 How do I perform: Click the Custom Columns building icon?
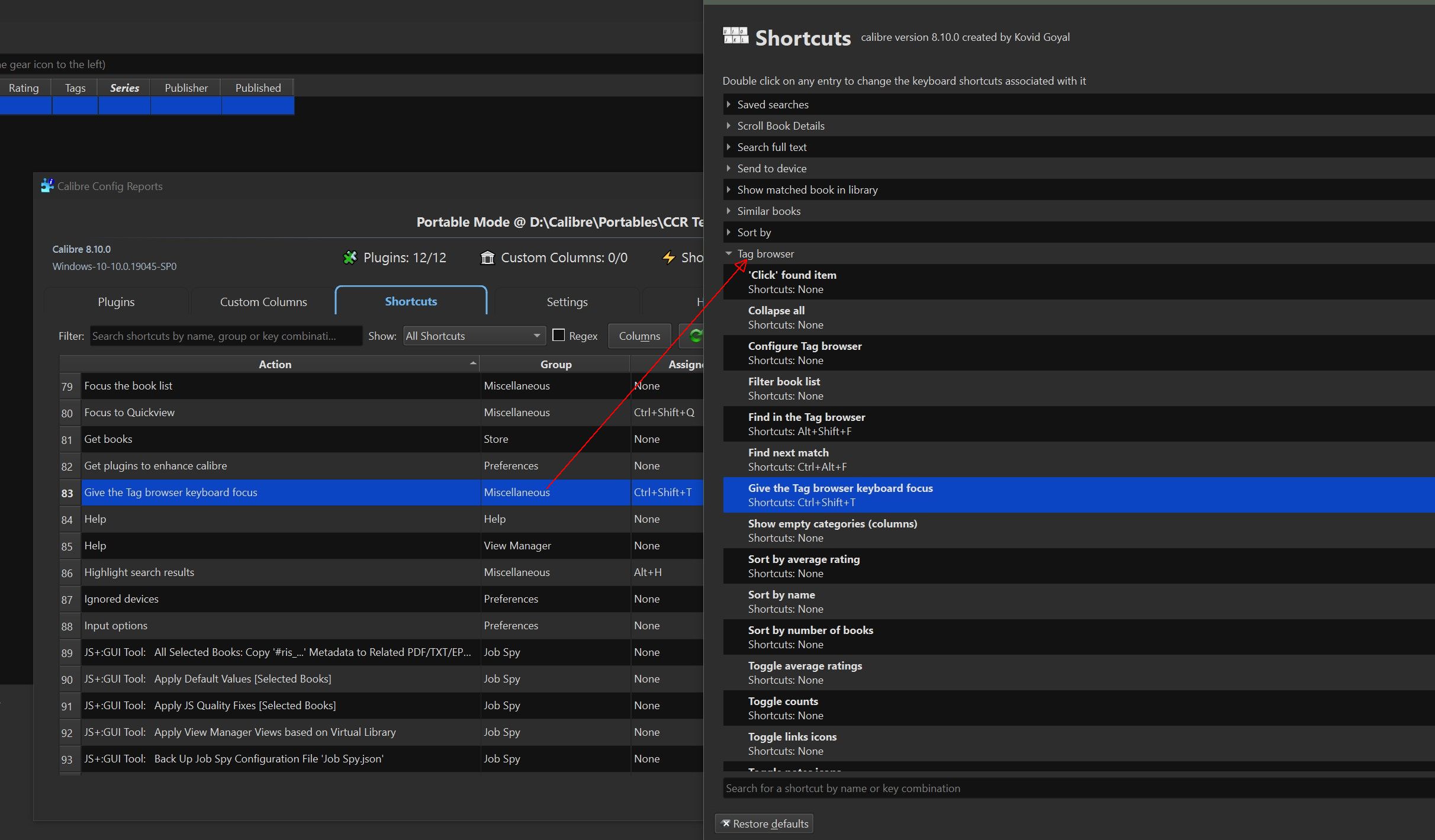click(487, 258)
